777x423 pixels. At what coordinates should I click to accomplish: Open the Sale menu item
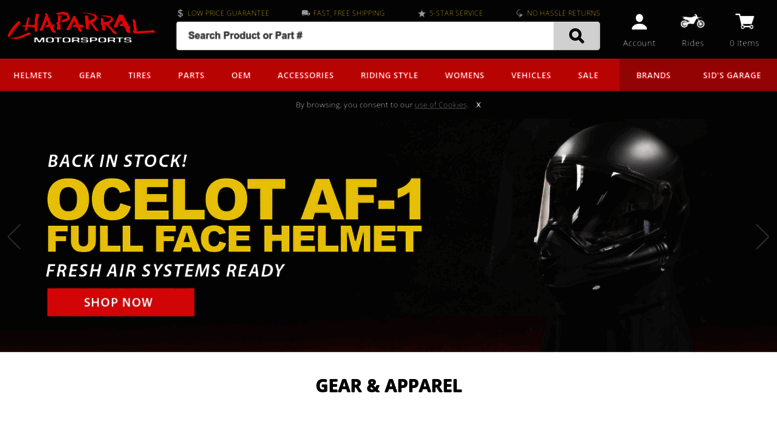[588, 75]
